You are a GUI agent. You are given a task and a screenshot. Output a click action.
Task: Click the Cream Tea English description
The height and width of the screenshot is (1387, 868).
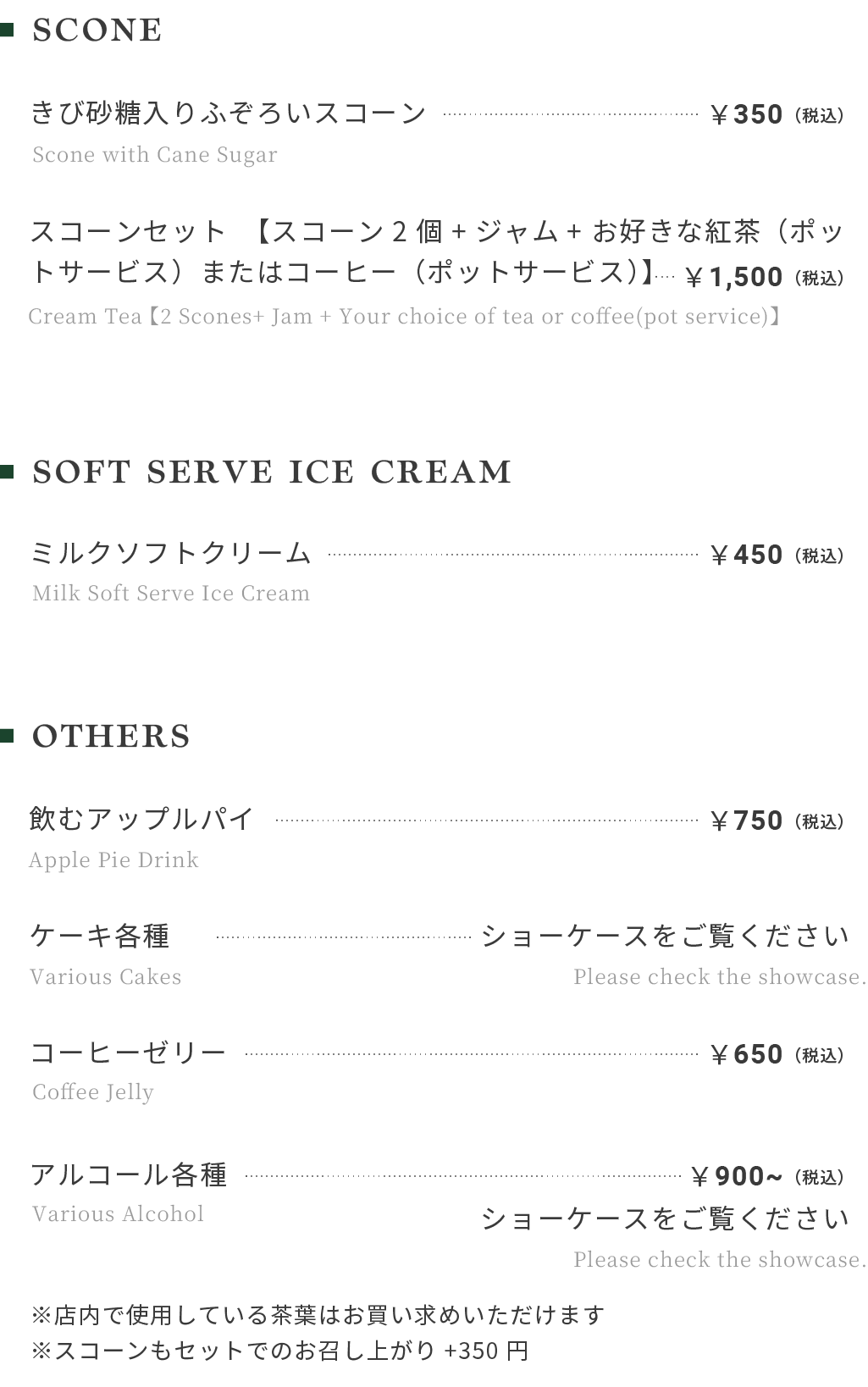[x=403, y=317]
